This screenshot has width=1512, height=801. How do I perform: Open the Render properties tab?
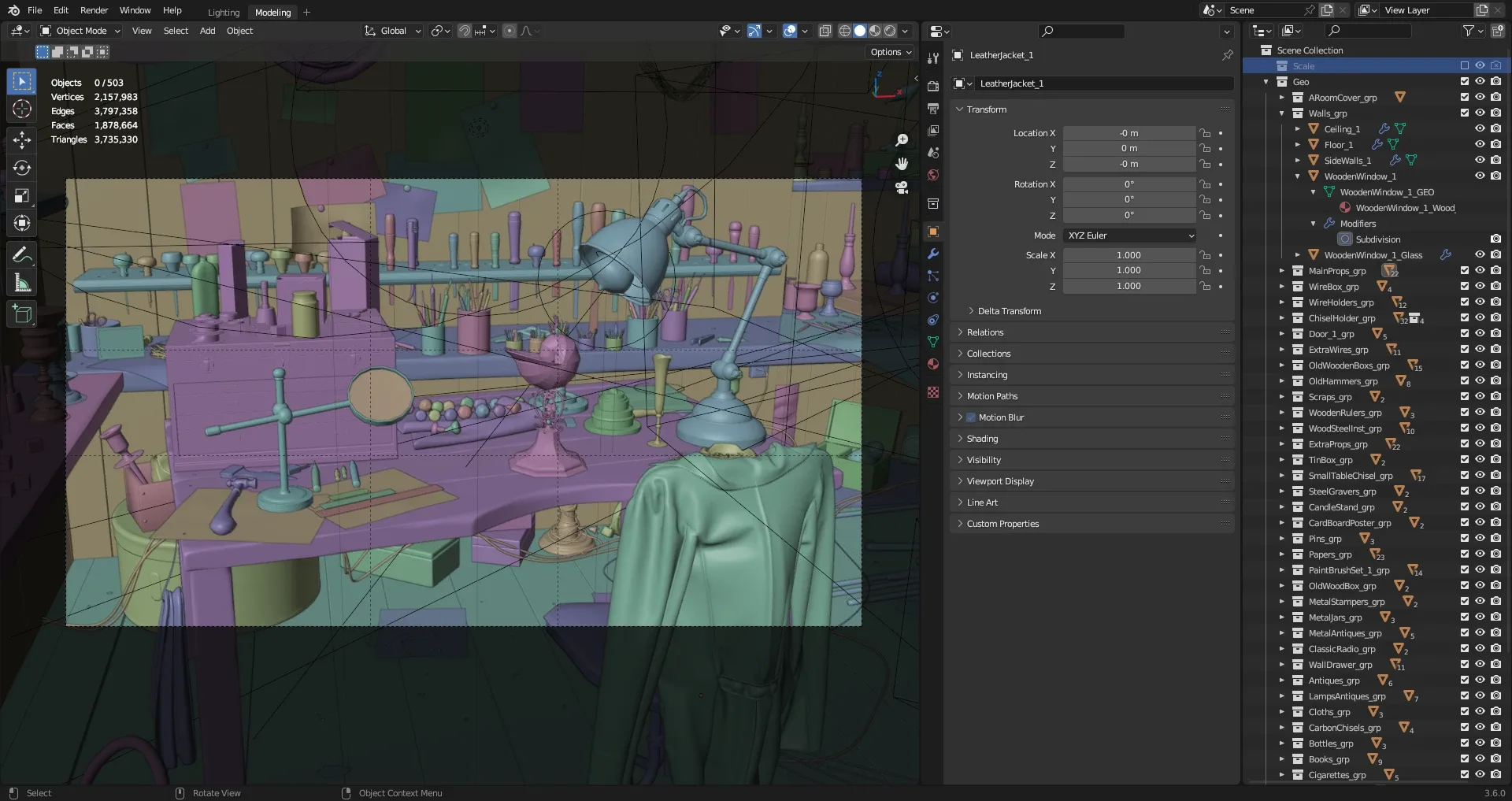coord(933,86)
